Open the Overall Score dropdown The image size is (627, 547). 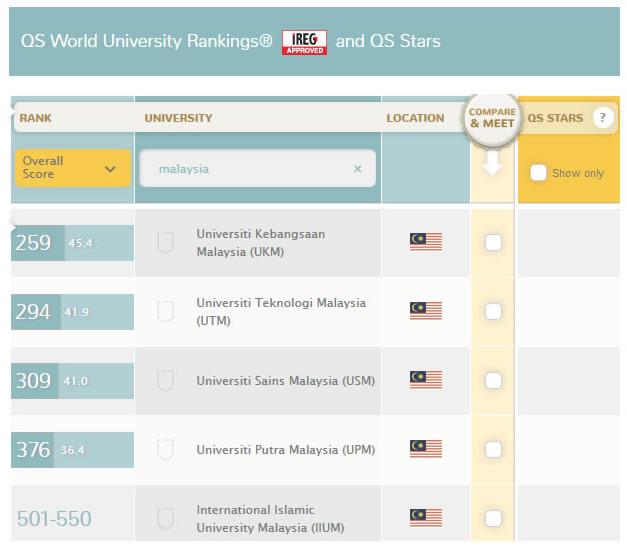tap(73, 168)
